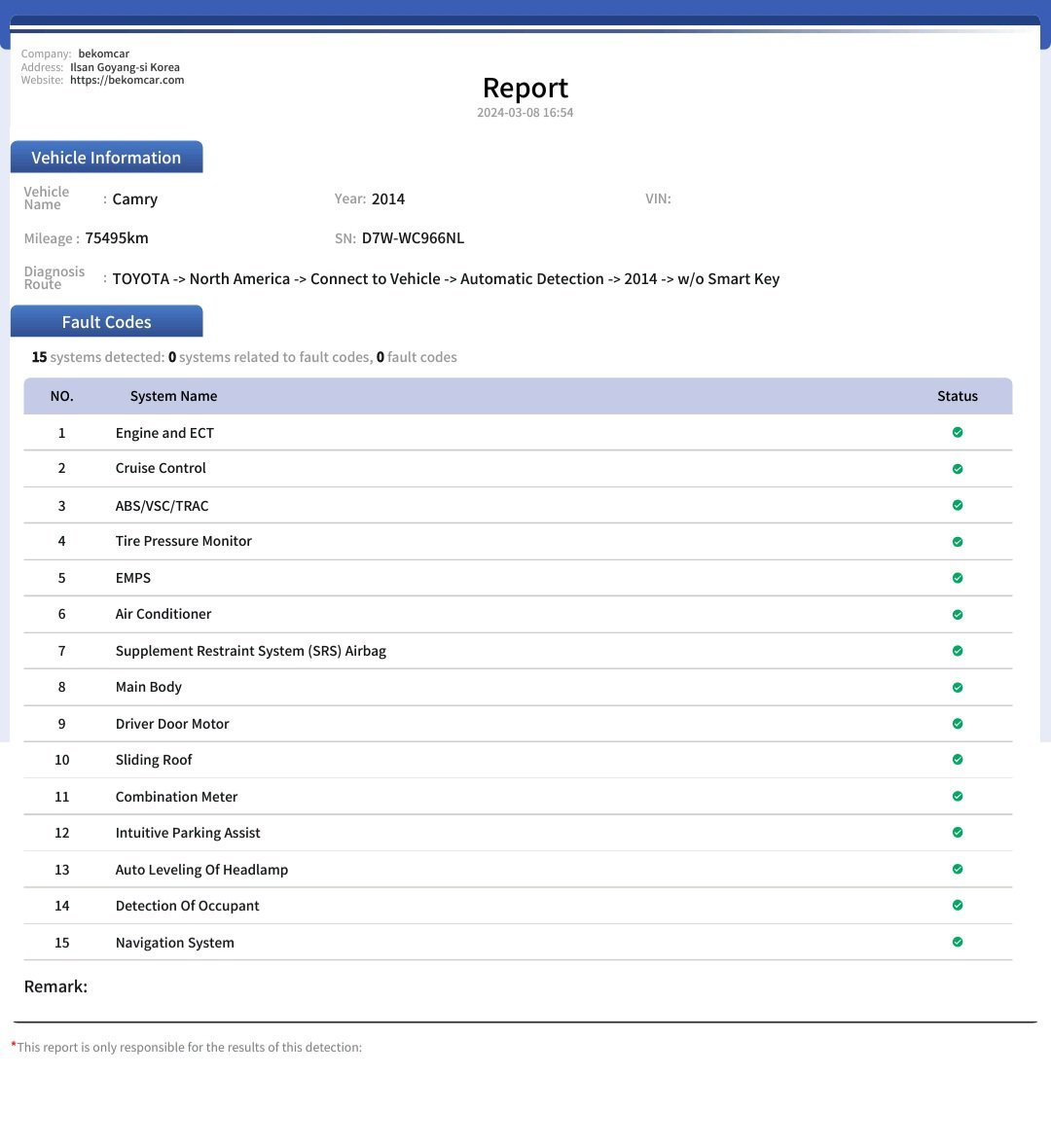Click the Report title

[x=525, y=88]
